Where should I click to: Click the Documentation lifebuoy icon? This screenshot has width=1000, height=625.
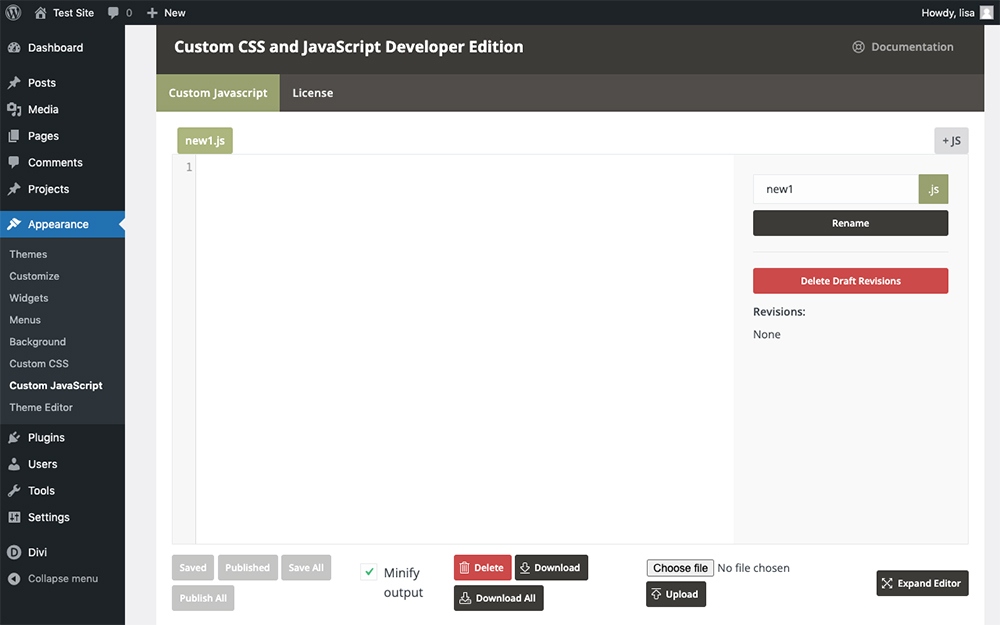click(858, 47)
